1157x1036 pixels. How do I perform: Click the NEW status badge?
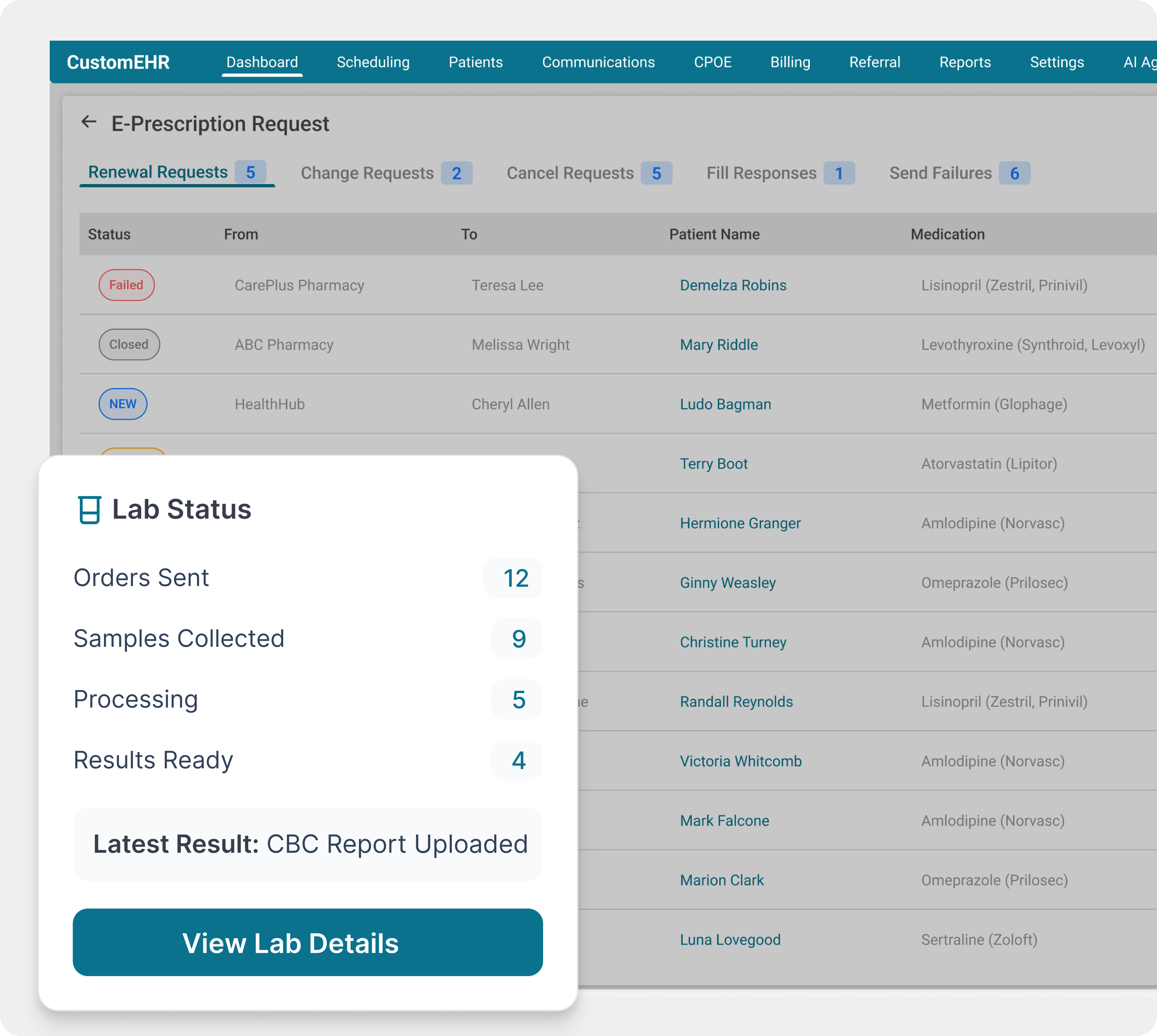coord(123,404)
